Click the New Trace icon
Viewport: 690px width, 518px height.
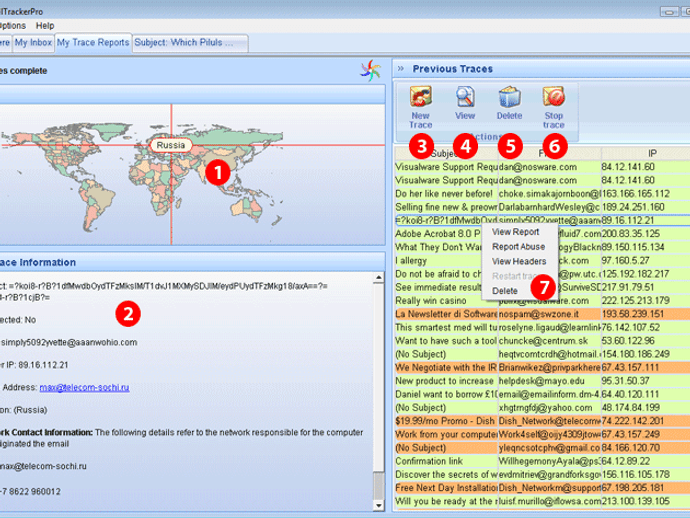click(421, 97)
